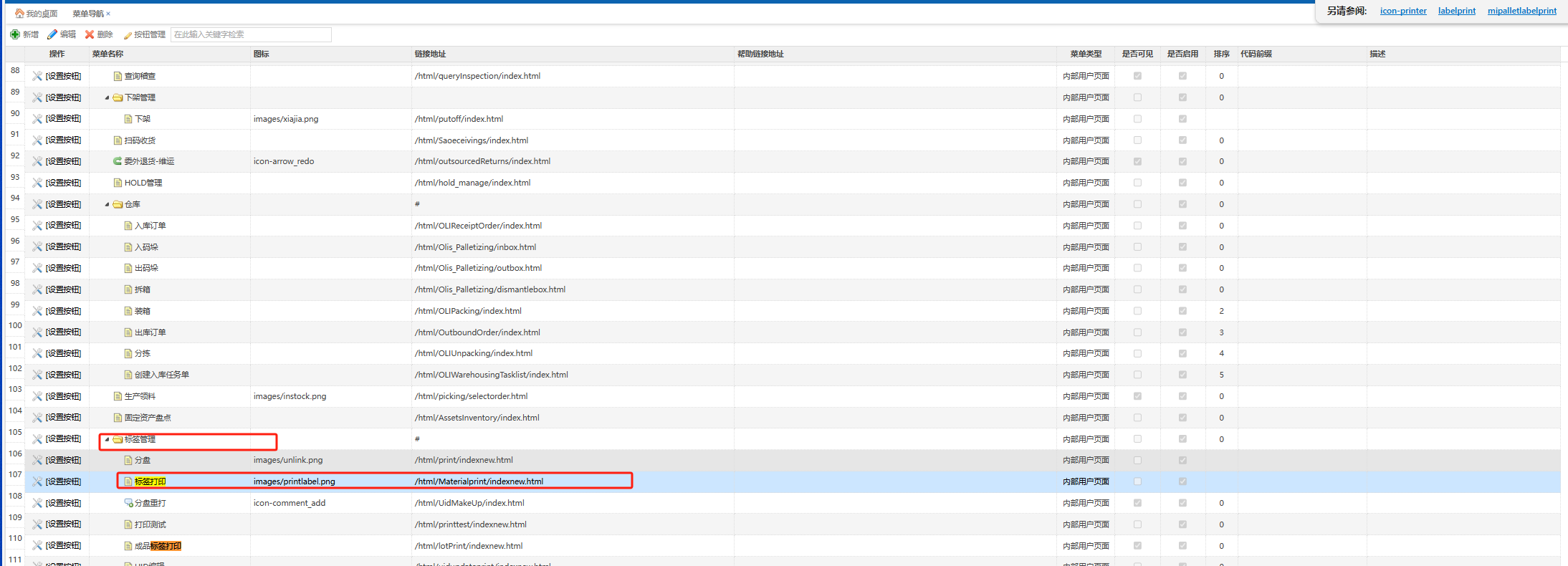This screenshot has height=566, width=1568.
Task: Toggle 是否可见 checkbox for 查询稽查 row
Action: 1137,76
